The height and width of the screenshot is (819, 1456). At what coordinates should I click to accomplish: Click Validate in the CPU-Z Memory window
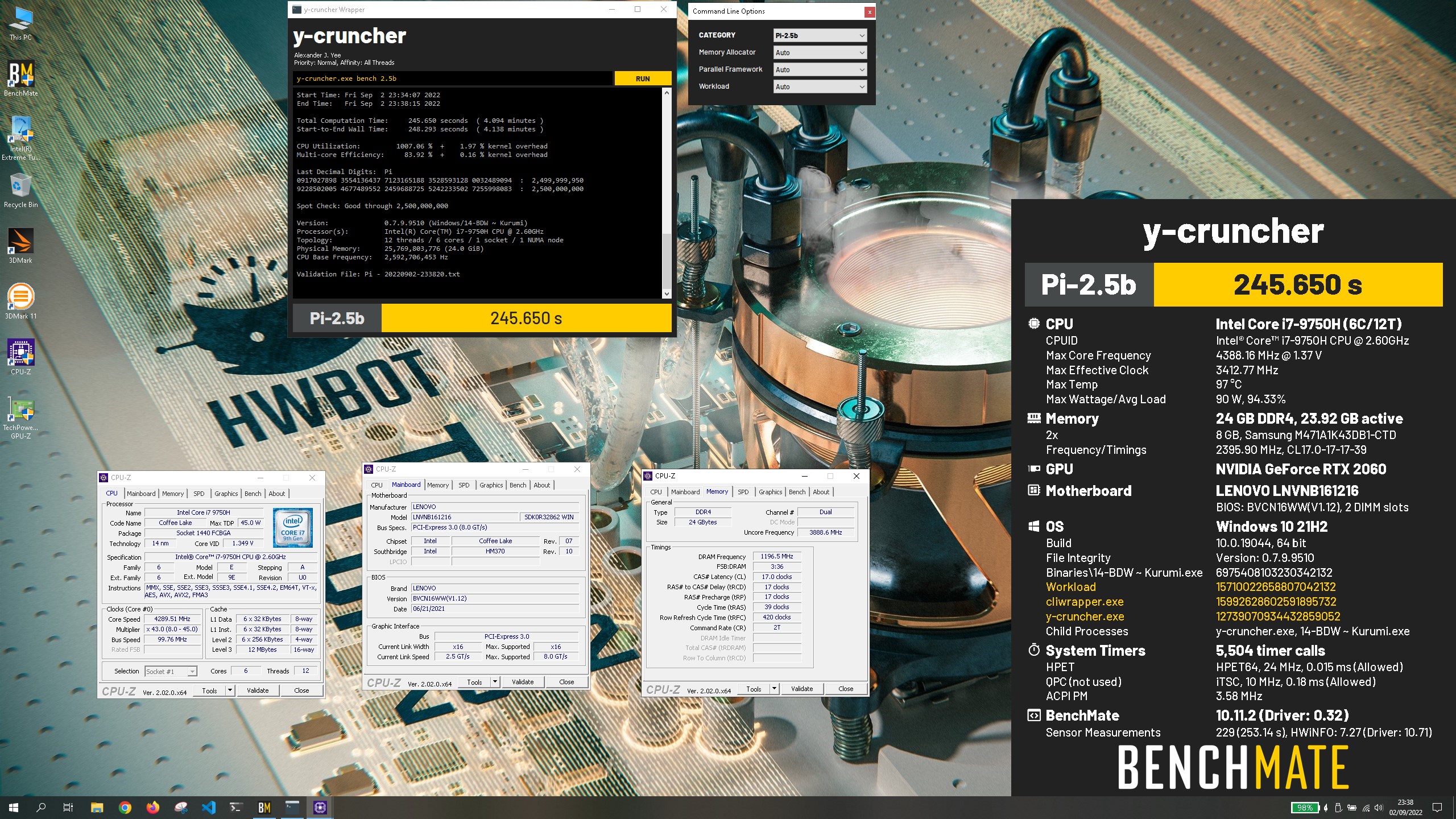802,689
